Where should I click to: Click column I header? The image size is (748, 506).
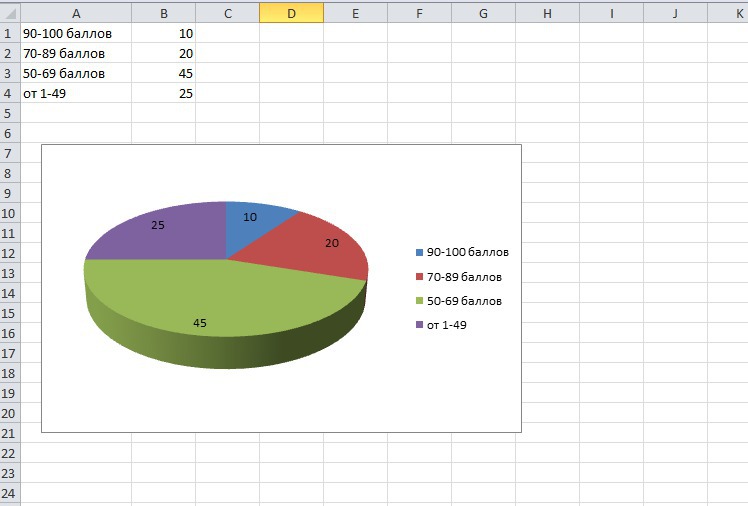click(611, 13)
